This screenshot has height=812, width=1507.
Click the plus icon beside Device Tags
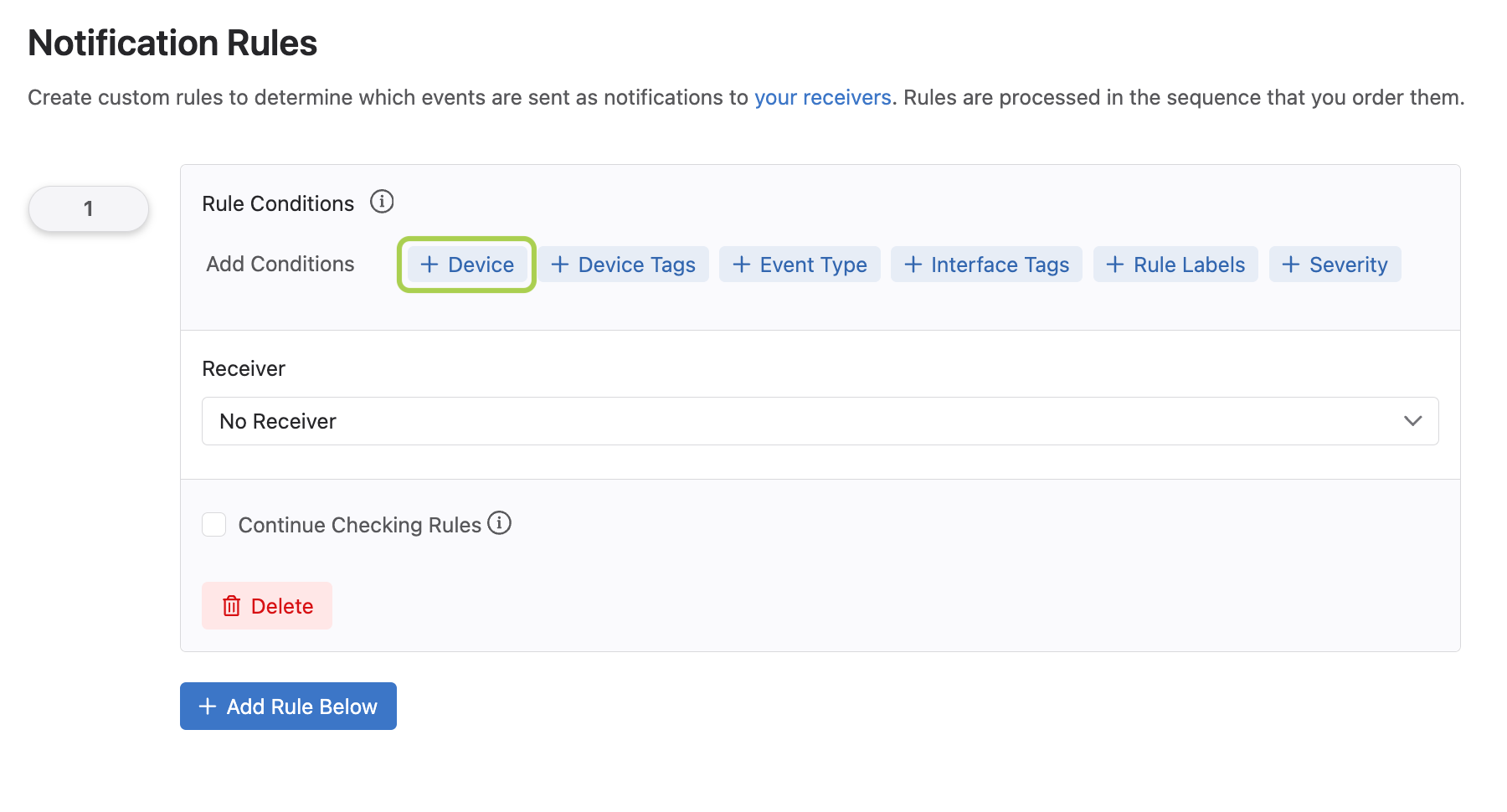click(x=560, y=265)
